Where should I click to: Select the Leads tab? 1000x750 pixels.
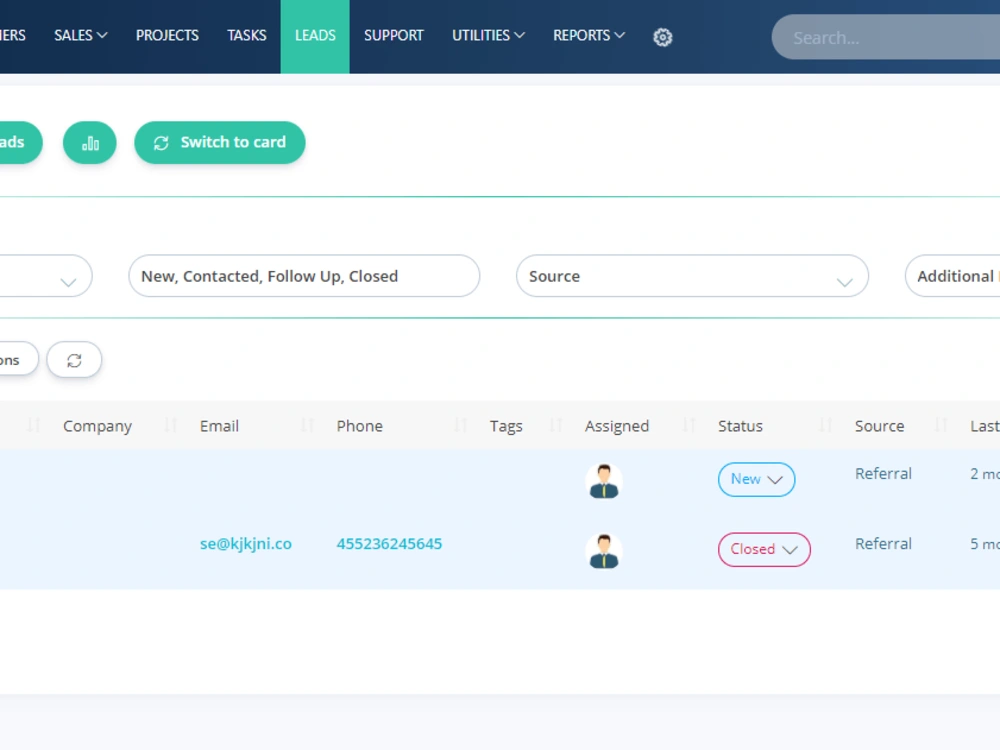coord(315,36)
